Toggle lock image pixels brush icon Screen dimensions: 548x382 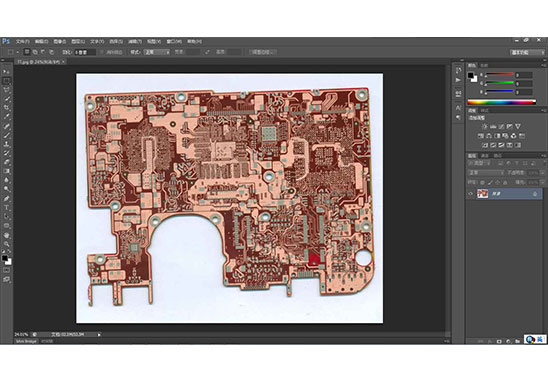490,182
